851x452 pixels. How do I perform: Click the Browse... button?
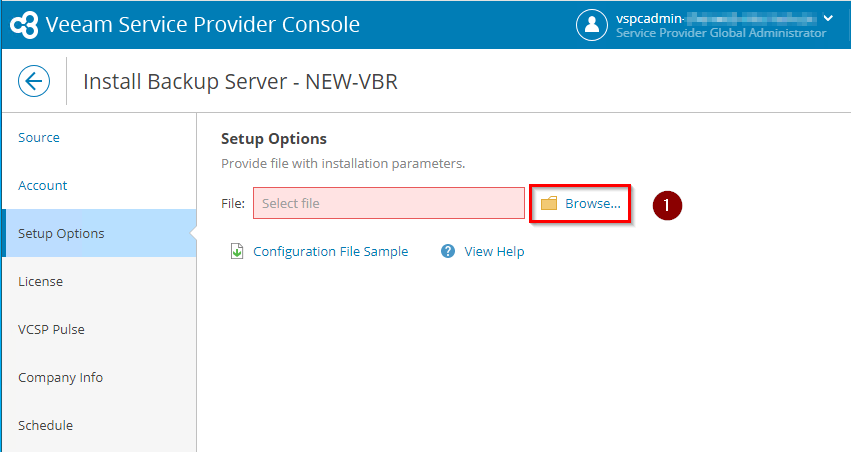pos(580,203)
